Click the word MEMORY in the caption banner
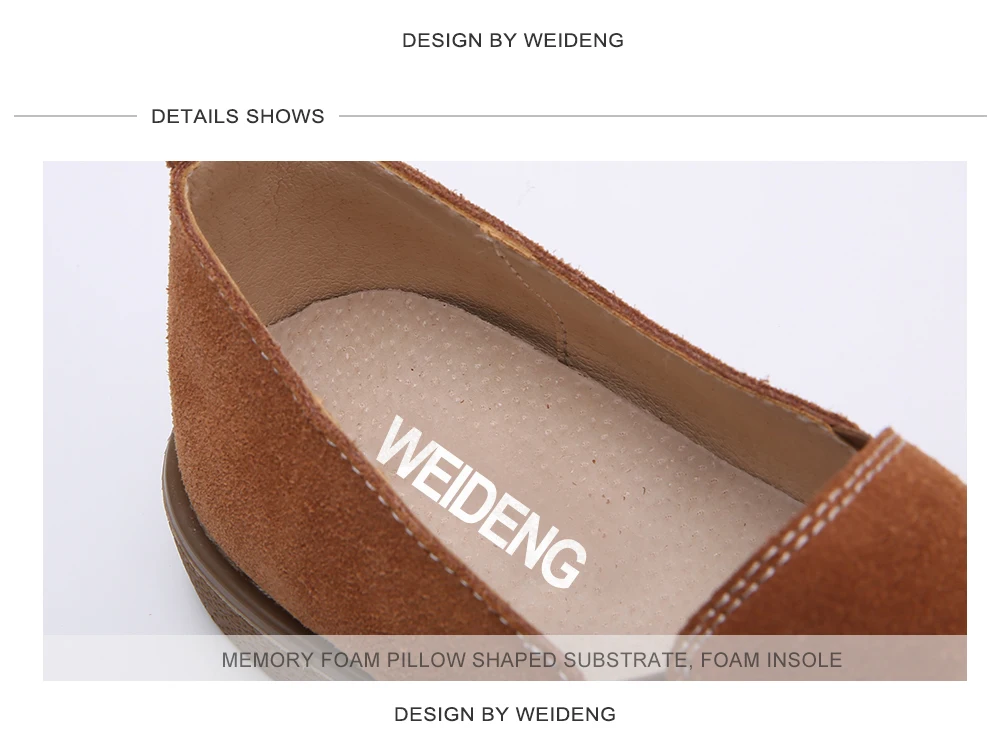This screenshot has height=732, width=1000. 267,660
